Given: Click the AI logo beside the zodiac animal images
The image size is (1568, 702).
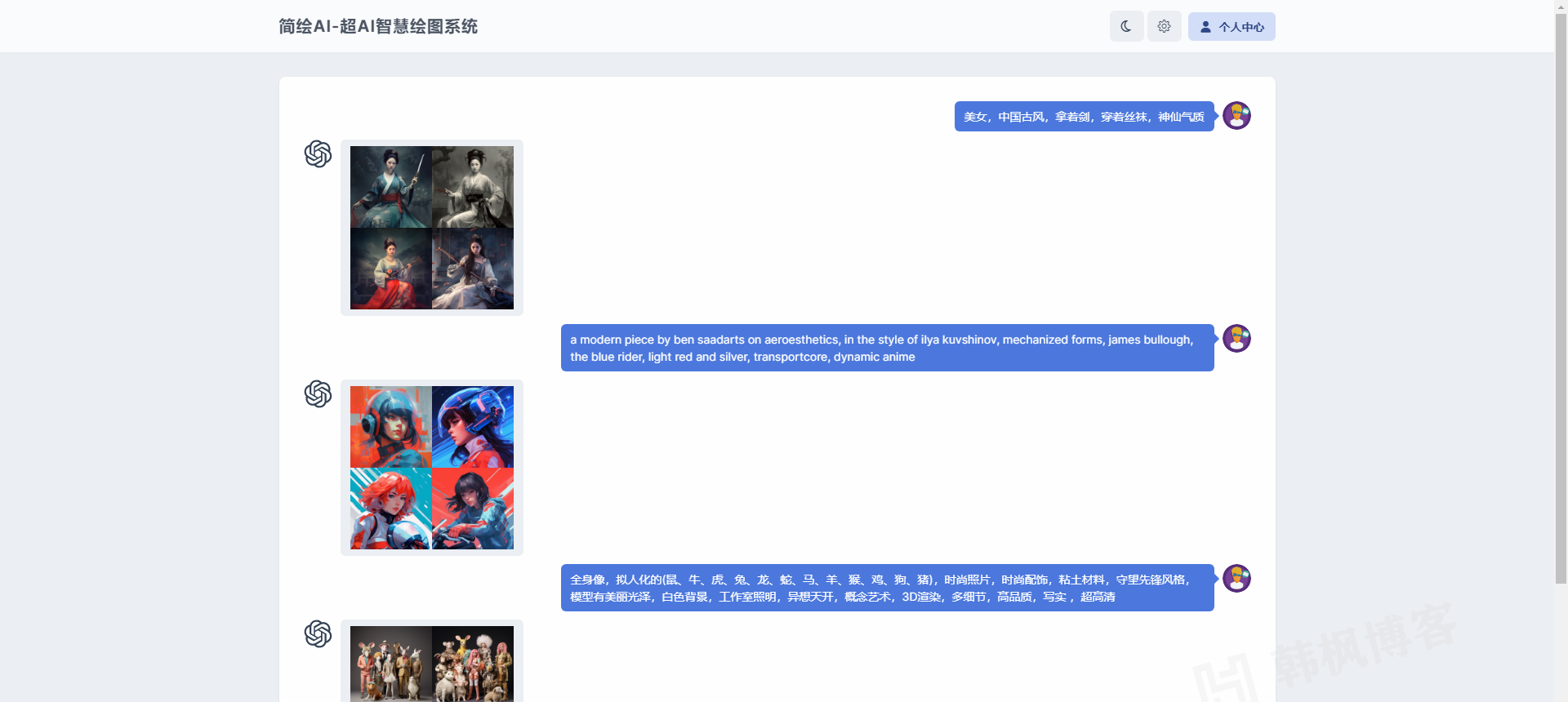Looking at the screenshot, I should tap(318, 633).
